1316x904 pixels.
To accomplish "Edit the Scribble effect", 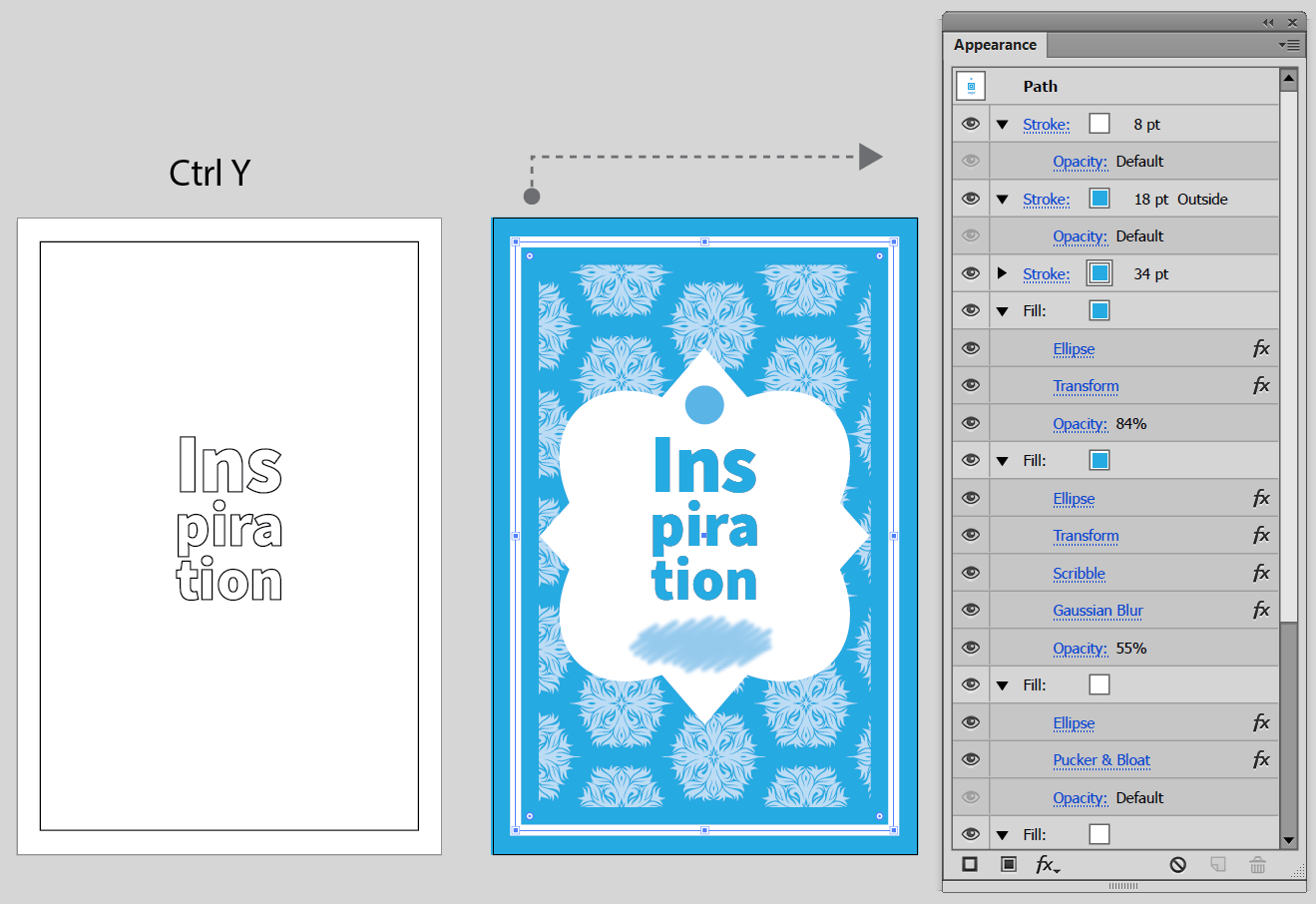I will 1080,574.
